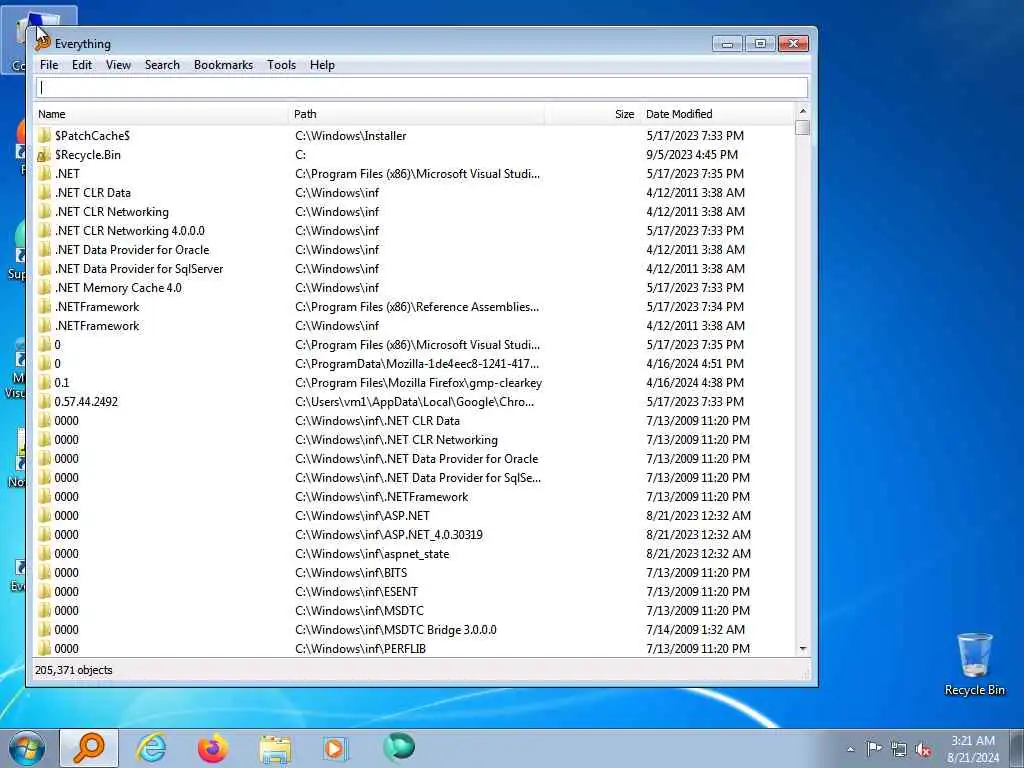The image size is (1024, 768).
Task: Open the Help menu
Action: click(322, 65)
